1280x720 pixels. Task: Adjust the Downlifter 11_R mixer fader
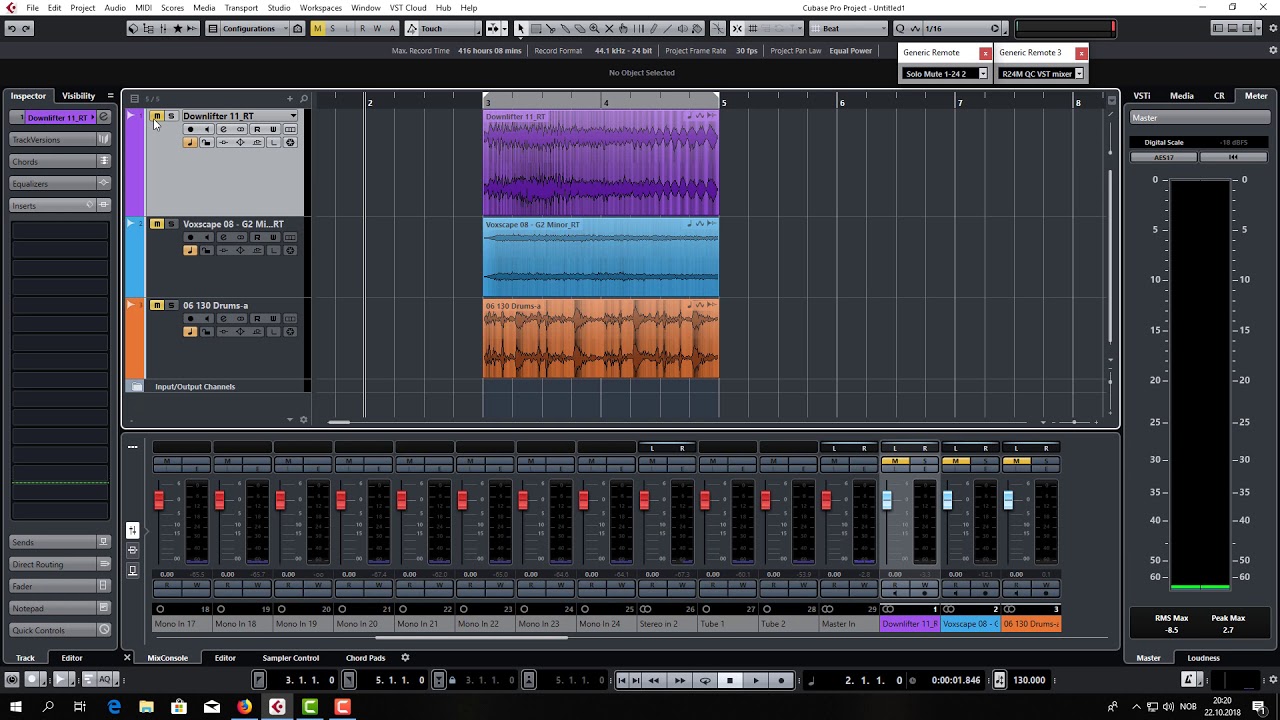tap(887, 500)
